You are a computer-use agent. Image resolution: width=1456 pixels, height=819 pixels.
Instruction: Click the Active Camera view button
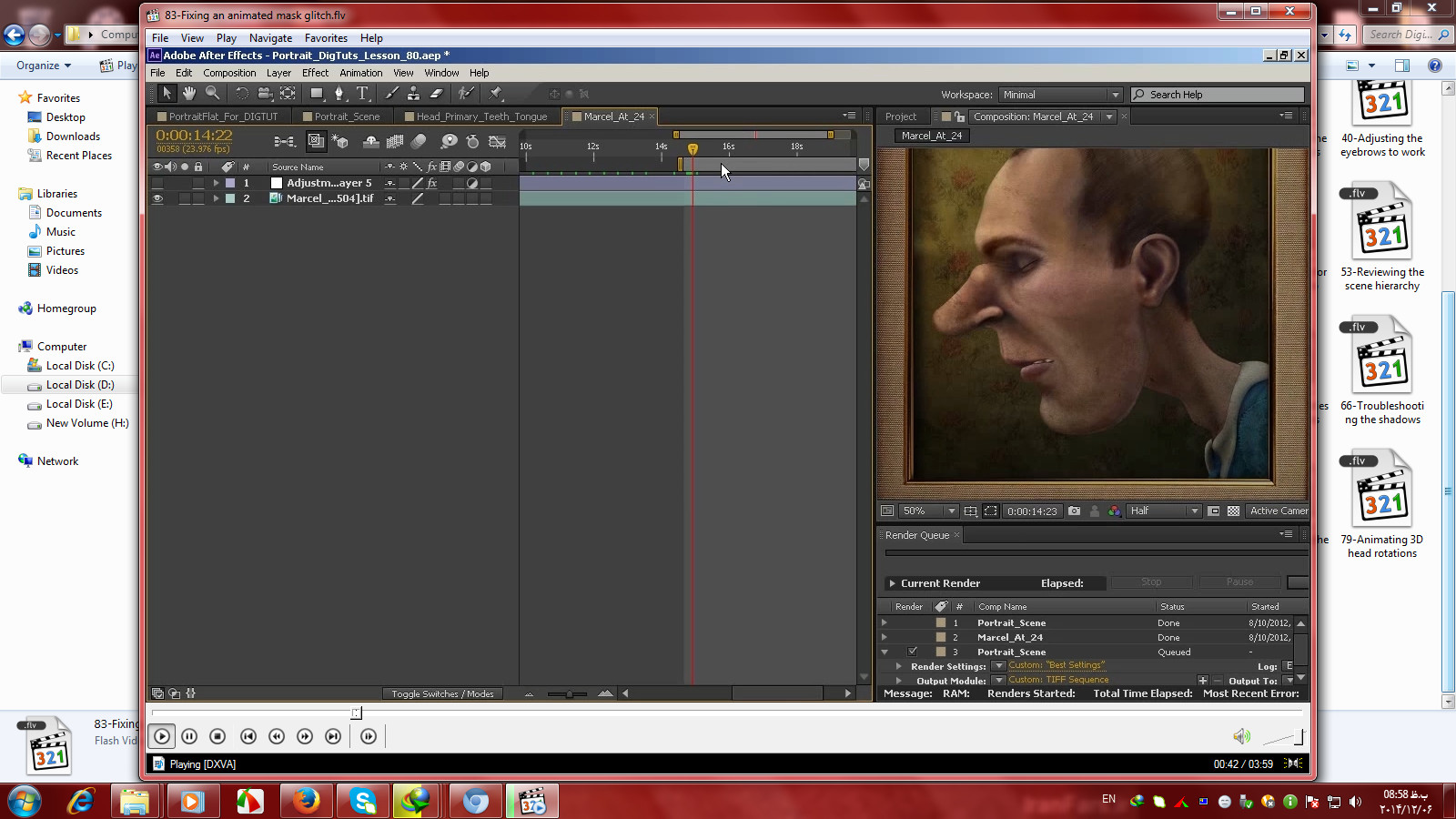[x=1278, y=511]
